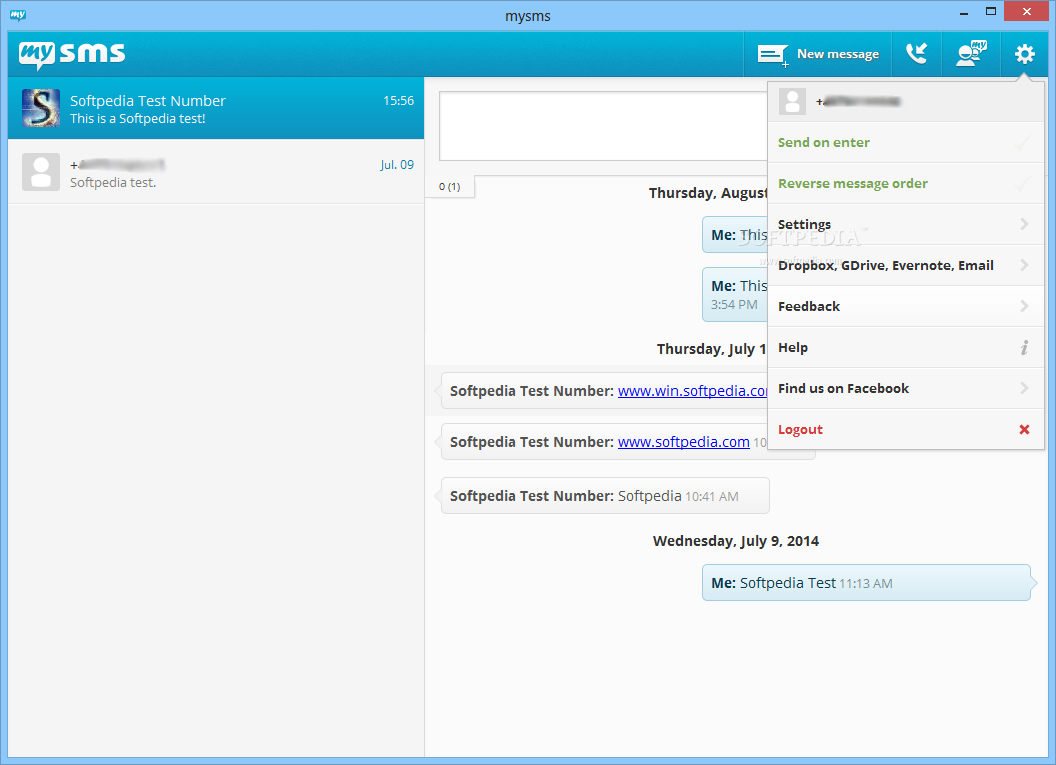1056x765 pixels.
Task: Open the contacts icon in the header
Action: [x=971, y=54]
